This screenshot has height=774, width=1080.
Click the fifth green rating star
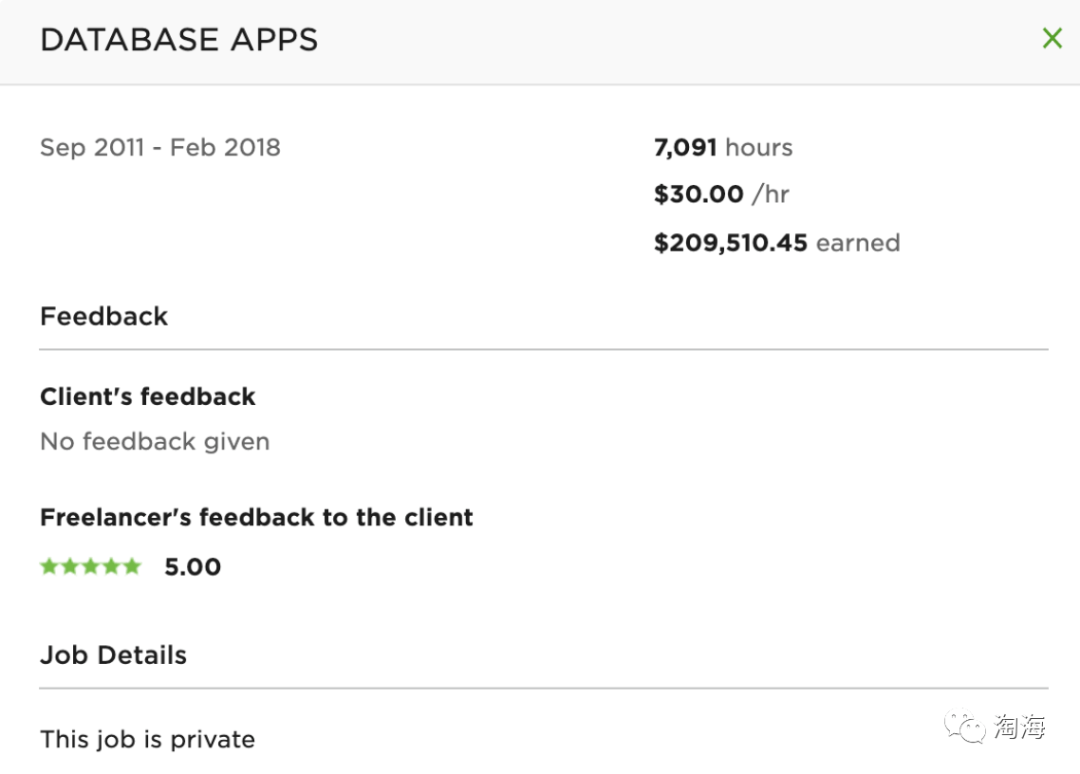(132, 567)
